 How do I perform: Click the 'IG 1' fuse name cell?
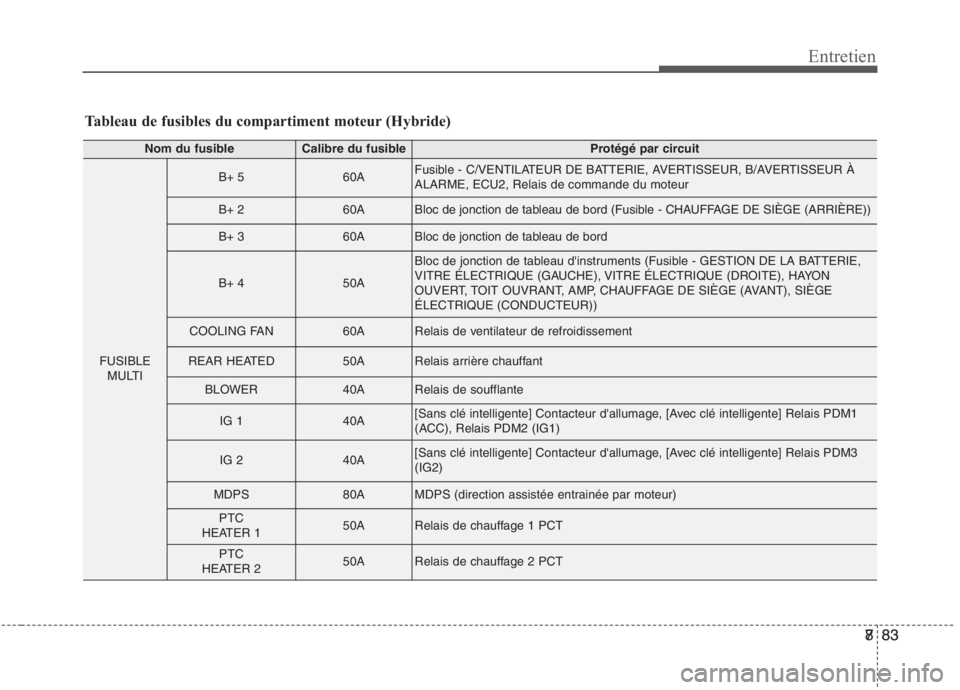pyautogui.click(x=231, y=421)
